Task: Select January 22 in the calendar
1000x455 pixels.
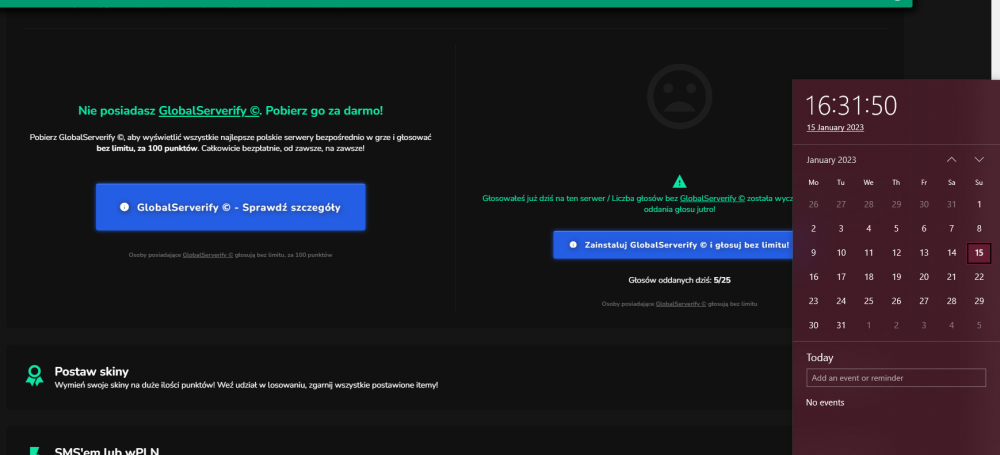Action: click(x=979, y=277)
